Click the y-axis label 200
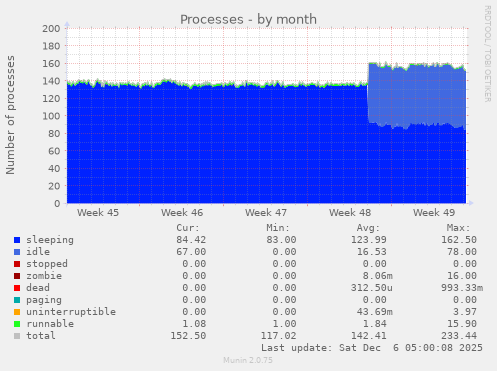The width and height of the screenshot is (497, 371). coord(51,28)
